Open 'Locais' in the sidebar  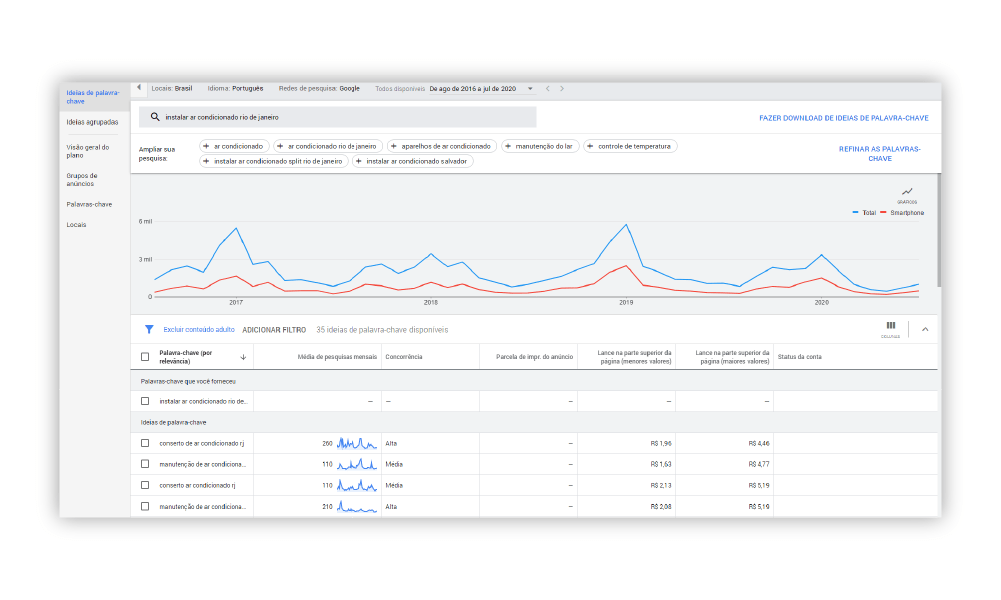[76, 225]
